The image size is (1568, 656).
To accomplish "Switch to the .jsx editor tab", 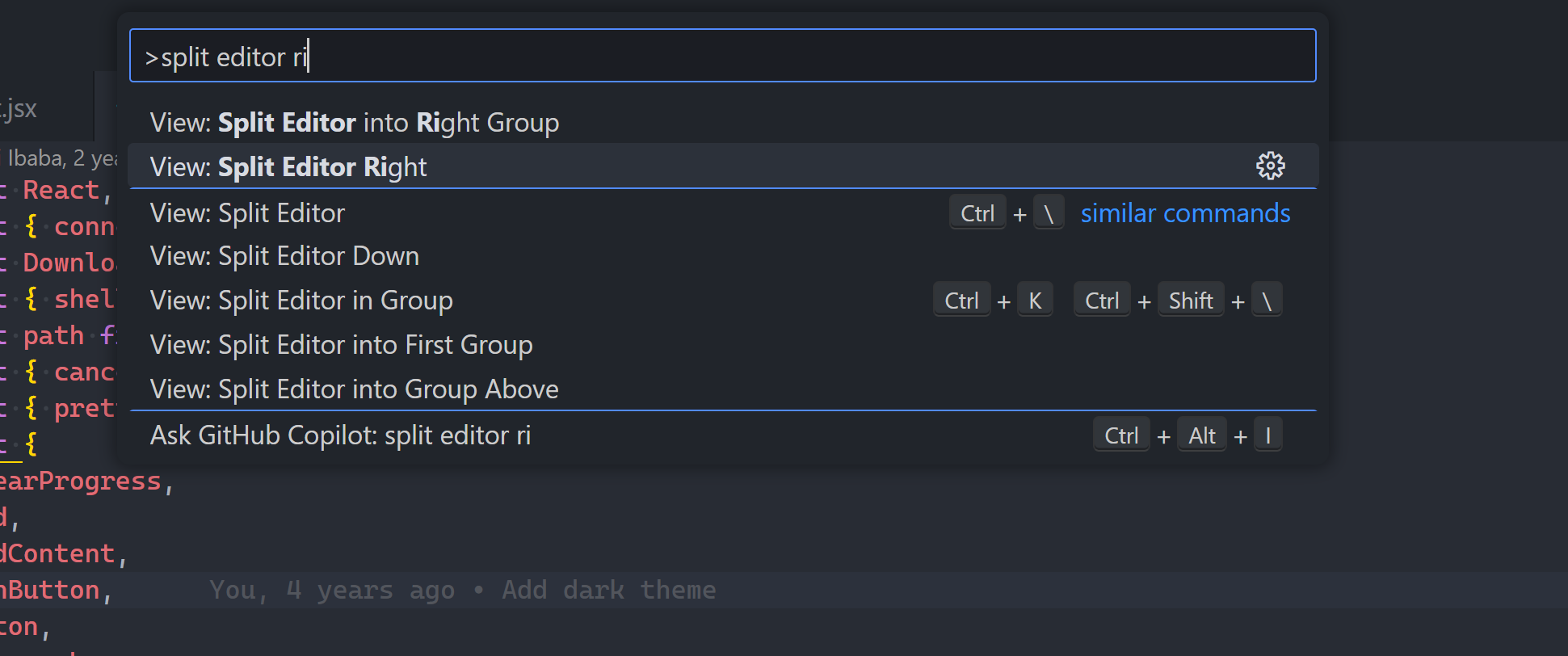I will point(19,109).
